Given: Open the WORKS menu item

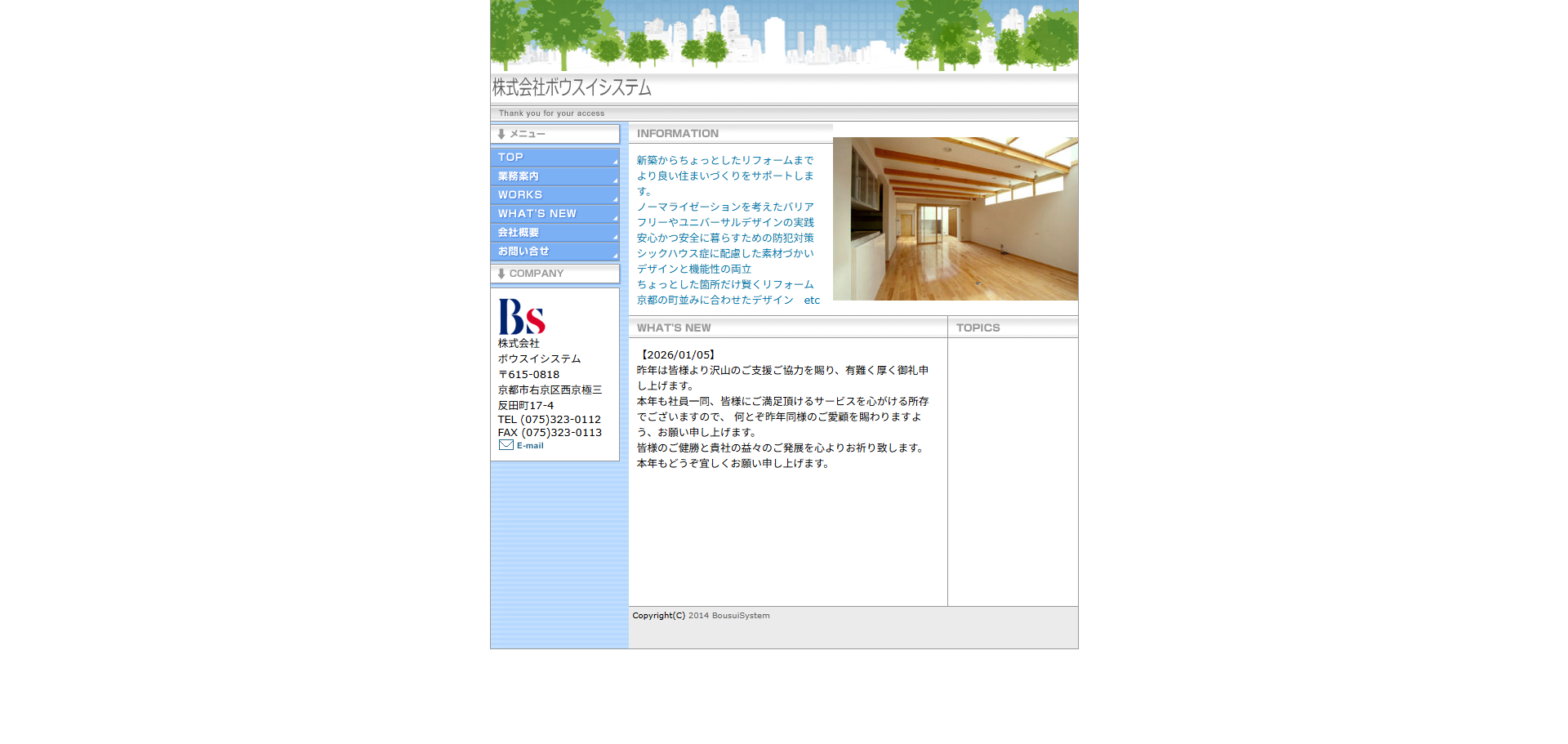Looking at the screenshot, I should [x=555, y=195].
